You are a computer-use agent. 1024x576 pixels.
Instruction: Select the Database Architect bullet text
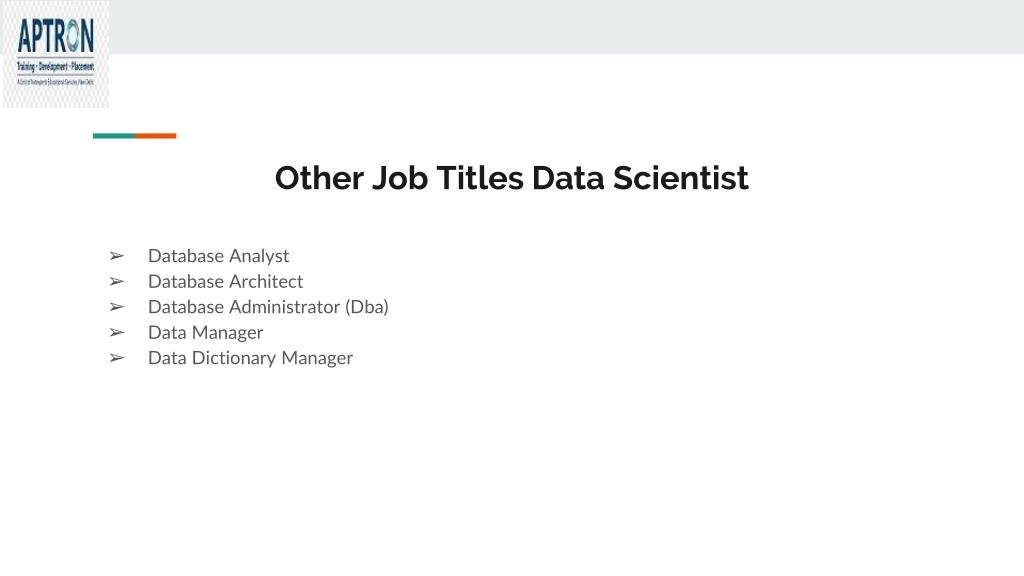click(x=225, y=281)
